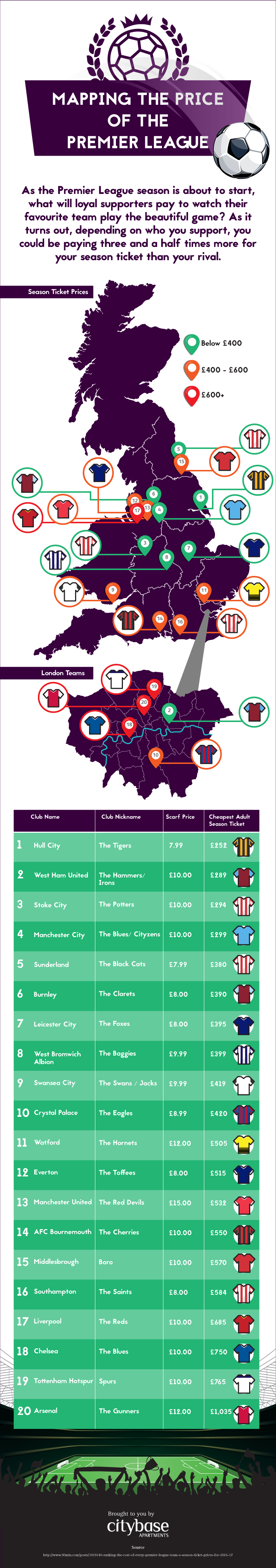Click the orange £400 - £600 legend pin
The image size is (276, 1568).
coord(192,369)
